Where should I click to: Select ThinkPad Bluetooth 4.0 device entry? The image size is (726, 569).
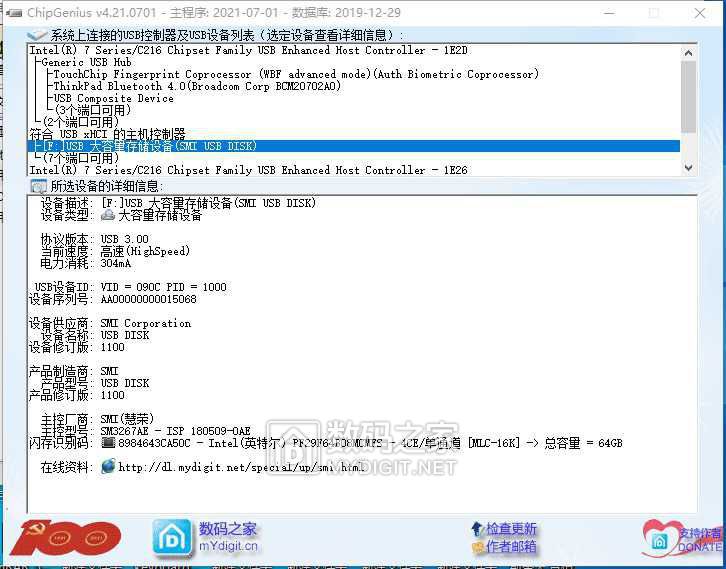[197, 86]
